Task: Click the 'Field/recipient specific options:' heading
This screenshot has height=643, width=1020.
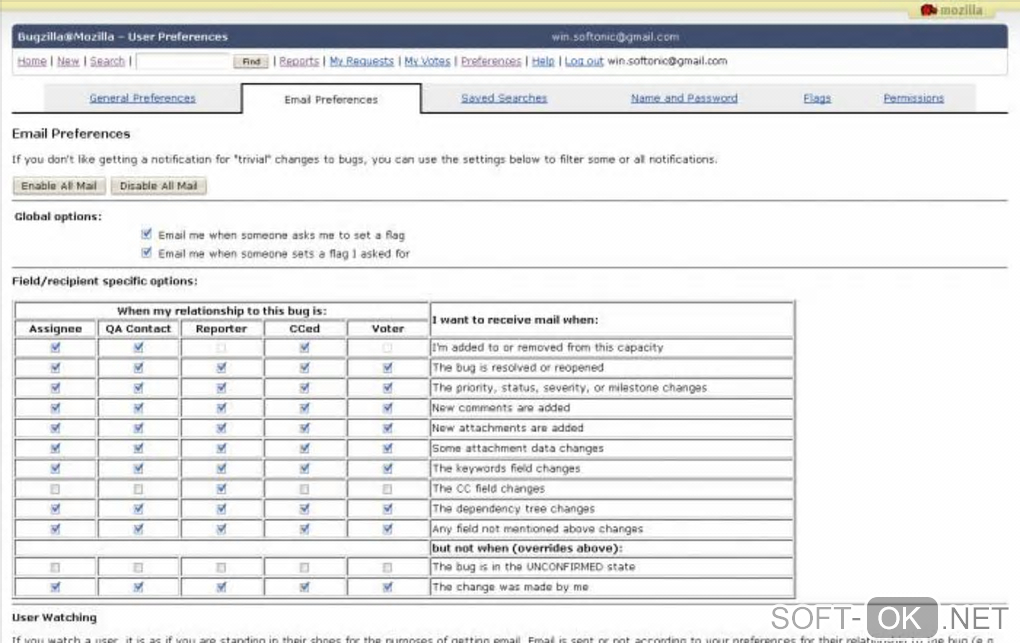Action: pyautogui.click(x=105, y=281)
